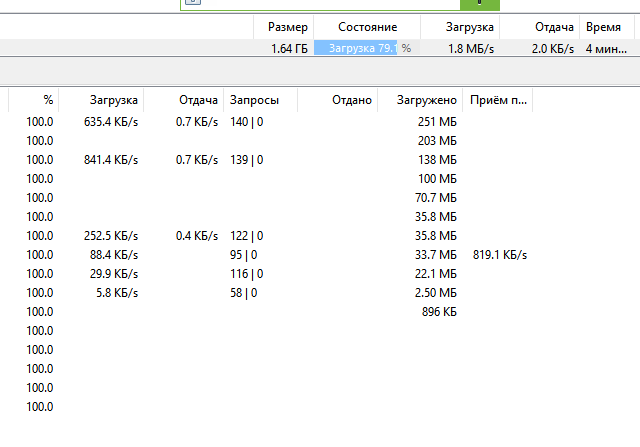Screen dimensions: 640x447
Task: Select peer downloading at 635.4 КБ/s
Action: click(x=111, y=122)
